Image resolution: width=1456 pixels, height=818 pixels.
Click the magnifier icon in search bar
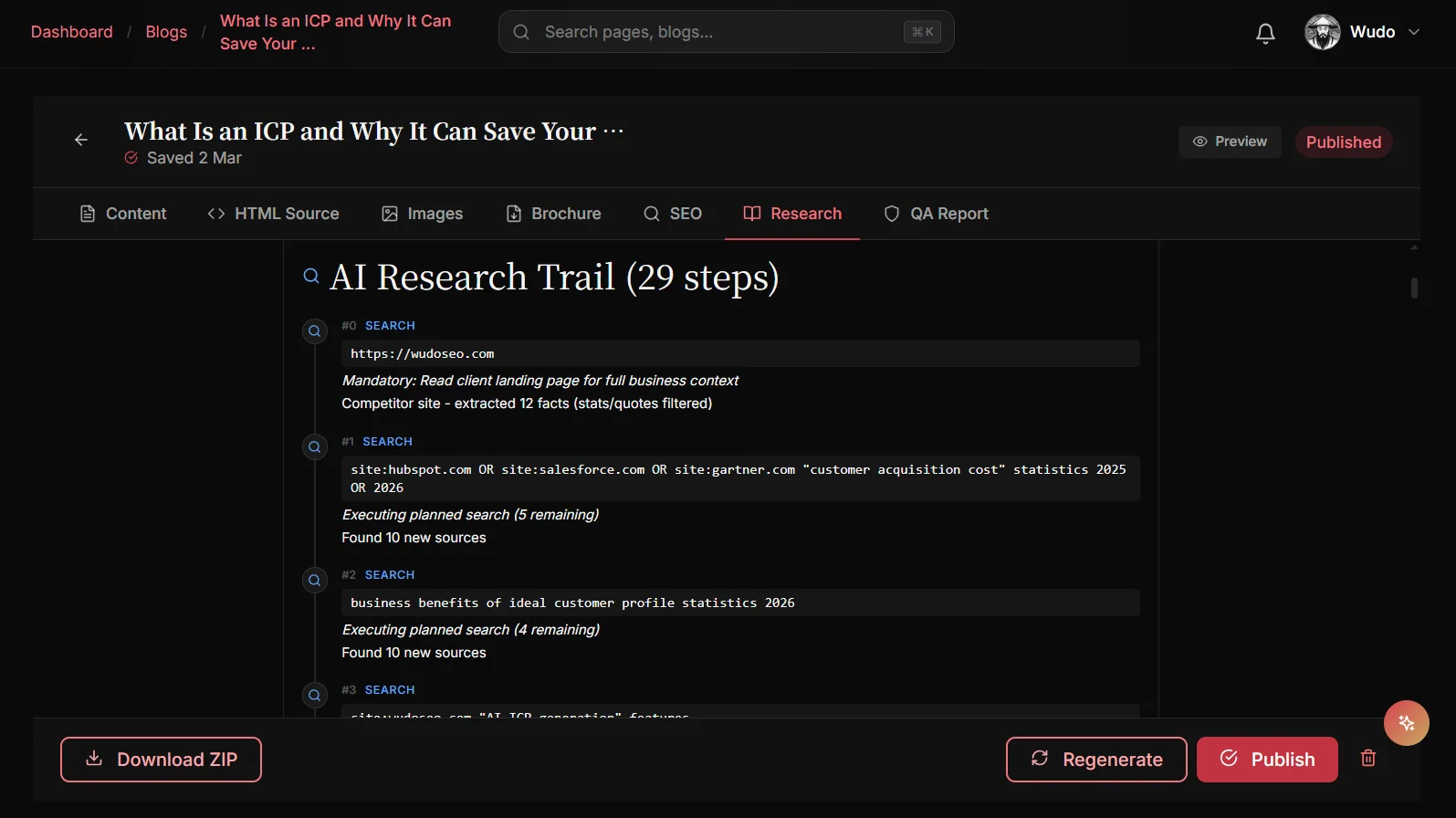[521, 32]
